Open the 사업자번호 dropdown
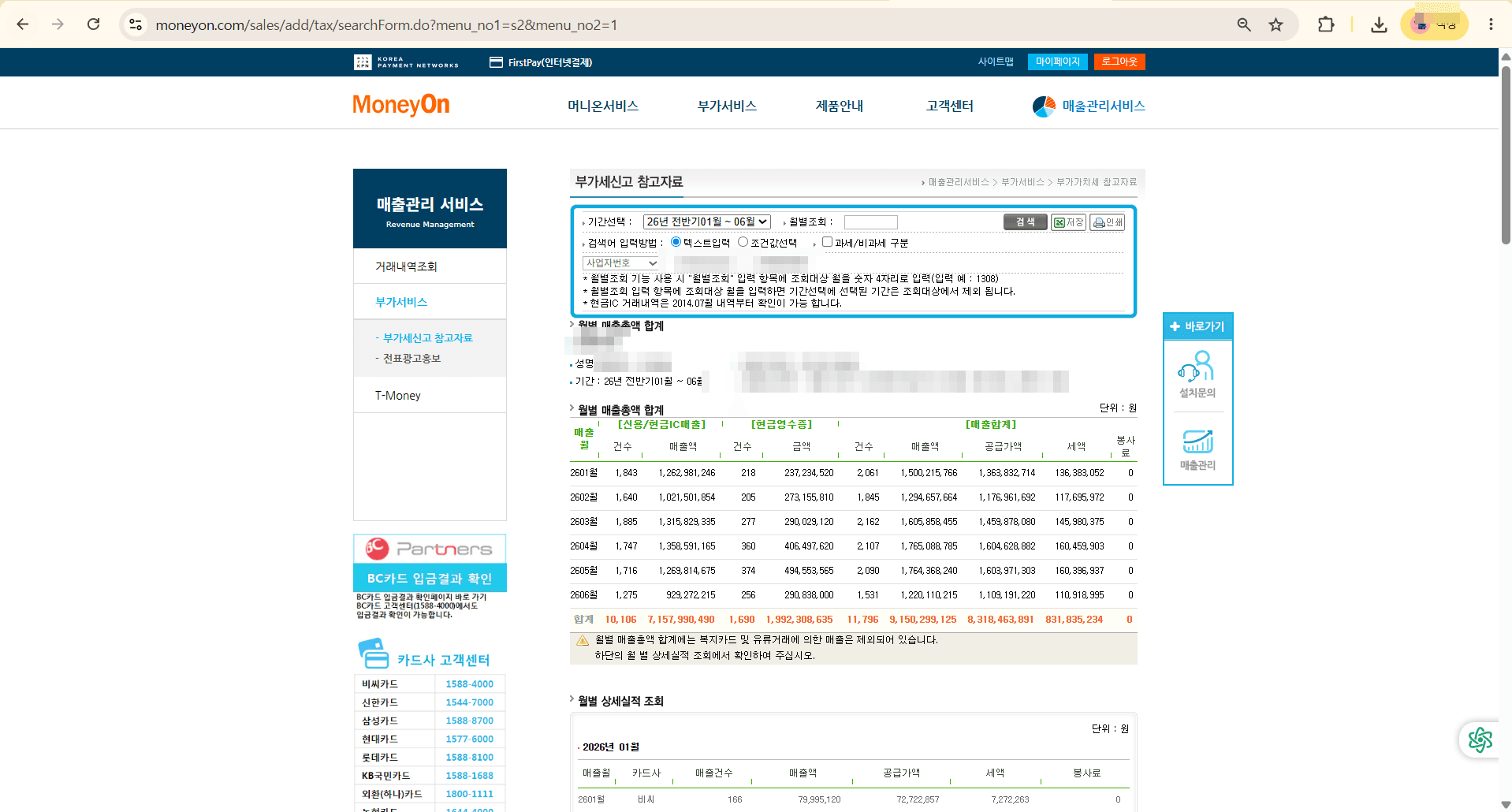Image resolution: width=1512 pixels, height=812 pixels. tap(621, 263)
